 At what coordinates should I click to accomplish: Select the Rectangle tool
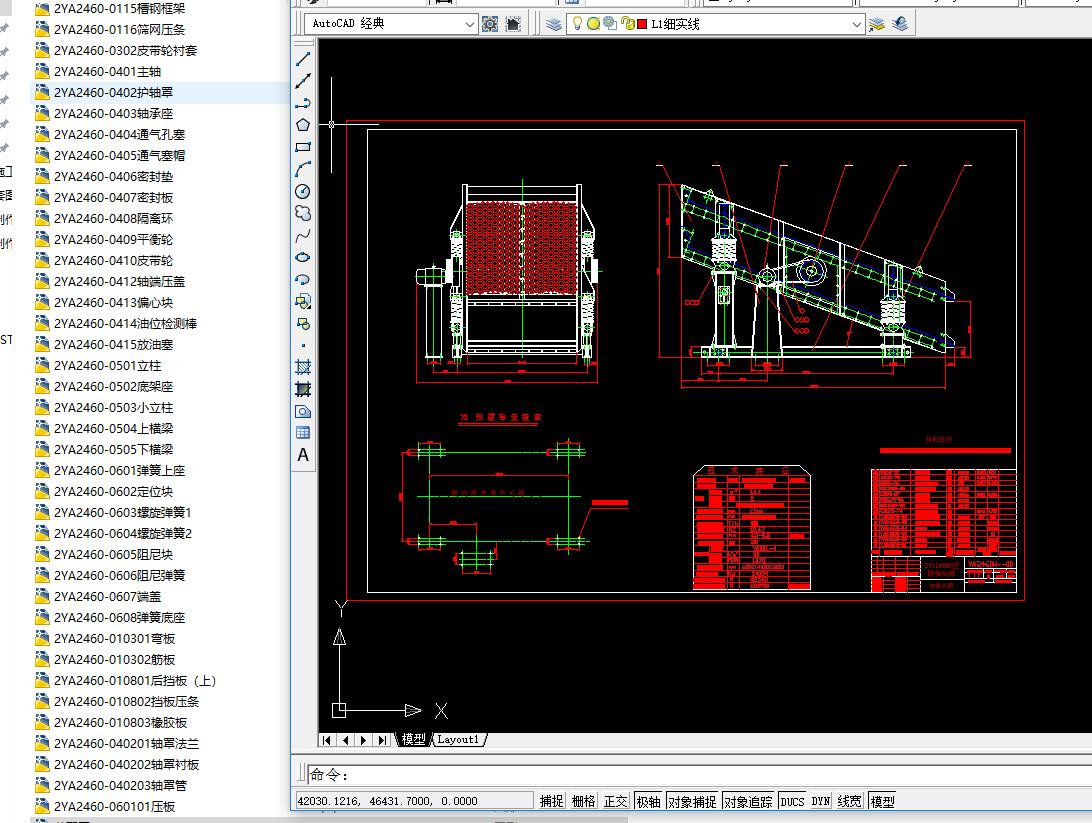pyautogui.click(x=303, y=147)
